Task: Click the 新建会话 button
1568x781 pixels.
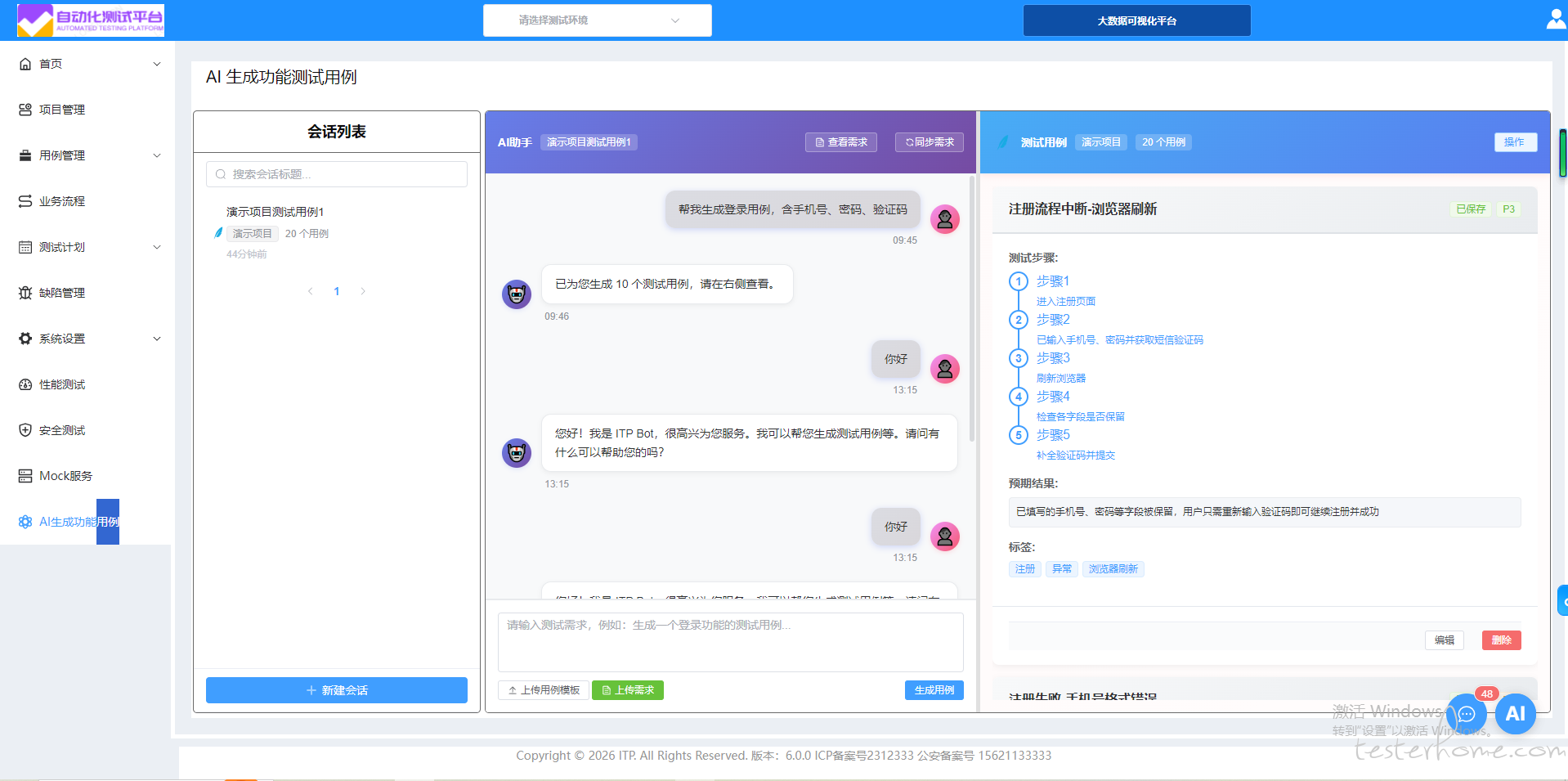Action: pyautogui.click(x=336, y=690)
